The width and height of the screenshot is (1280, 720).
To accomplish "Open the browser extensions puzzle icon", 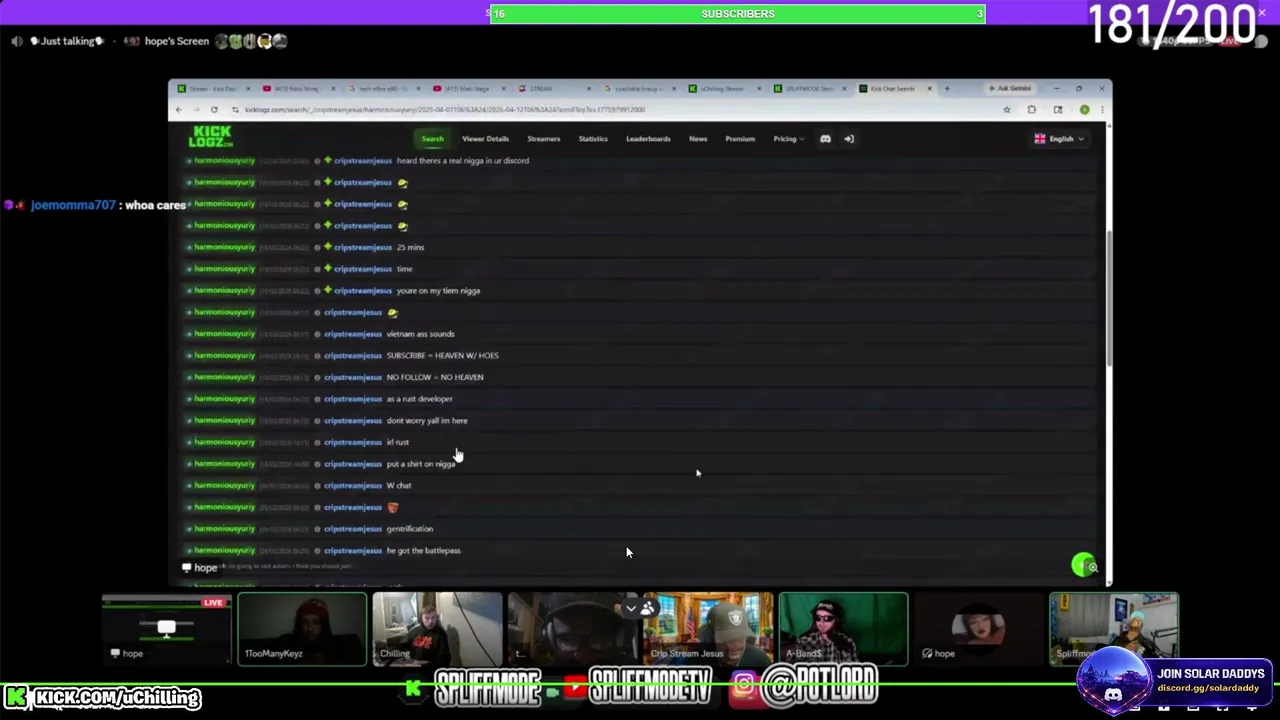I will [x=1032, y=109].
